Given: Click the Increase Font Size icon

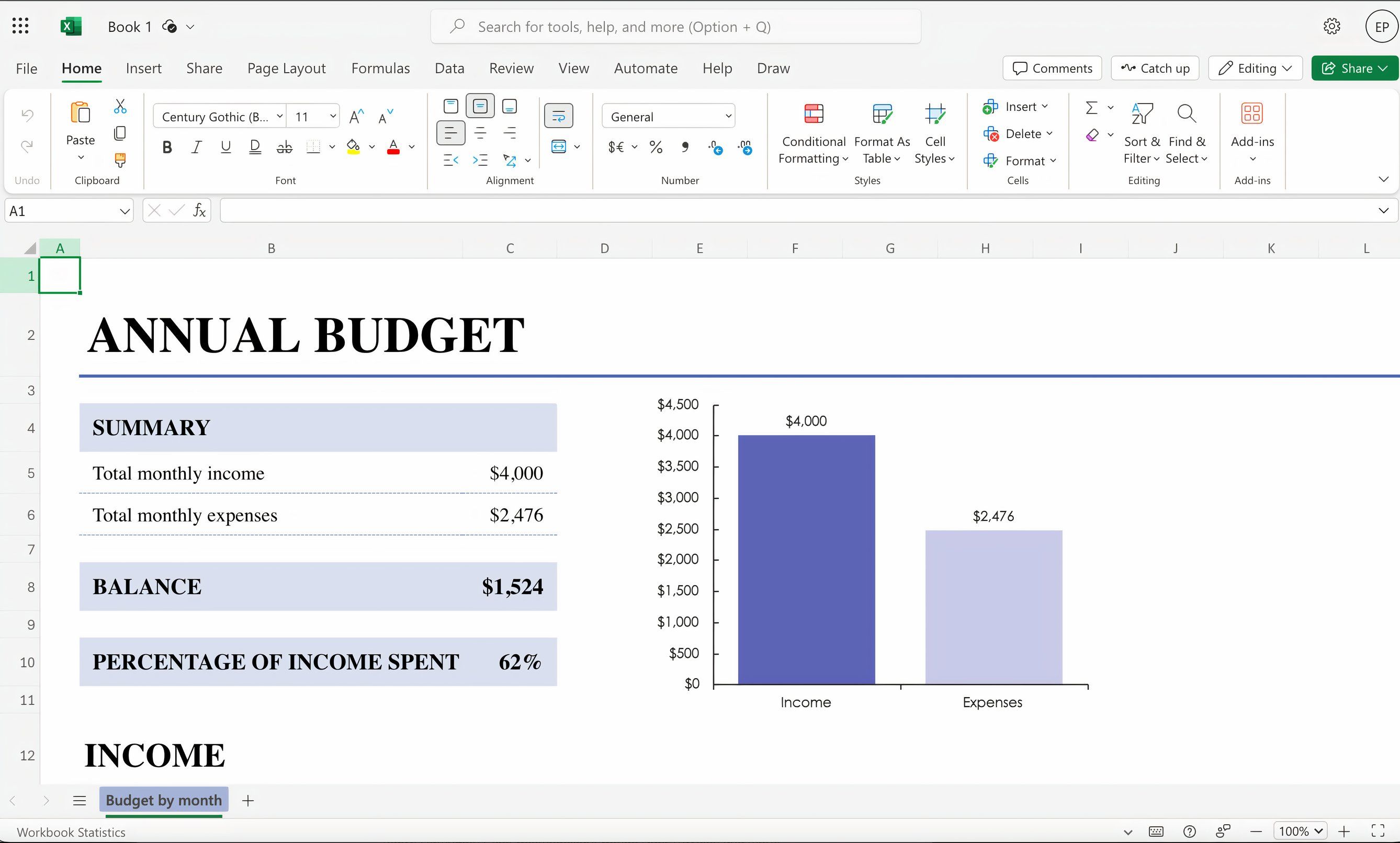Looking at the screenshot, I should click(x=356, y=117).
